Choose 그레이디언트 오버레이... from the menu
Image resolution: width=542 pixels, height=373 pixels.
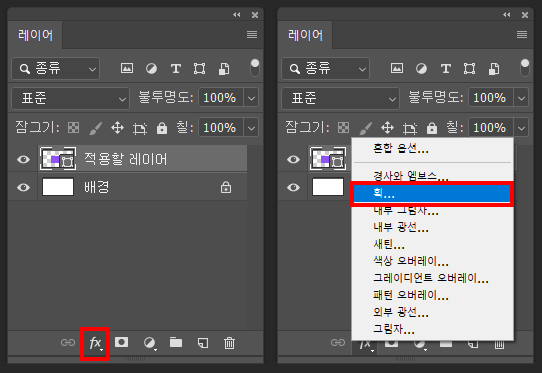[431, 278]
